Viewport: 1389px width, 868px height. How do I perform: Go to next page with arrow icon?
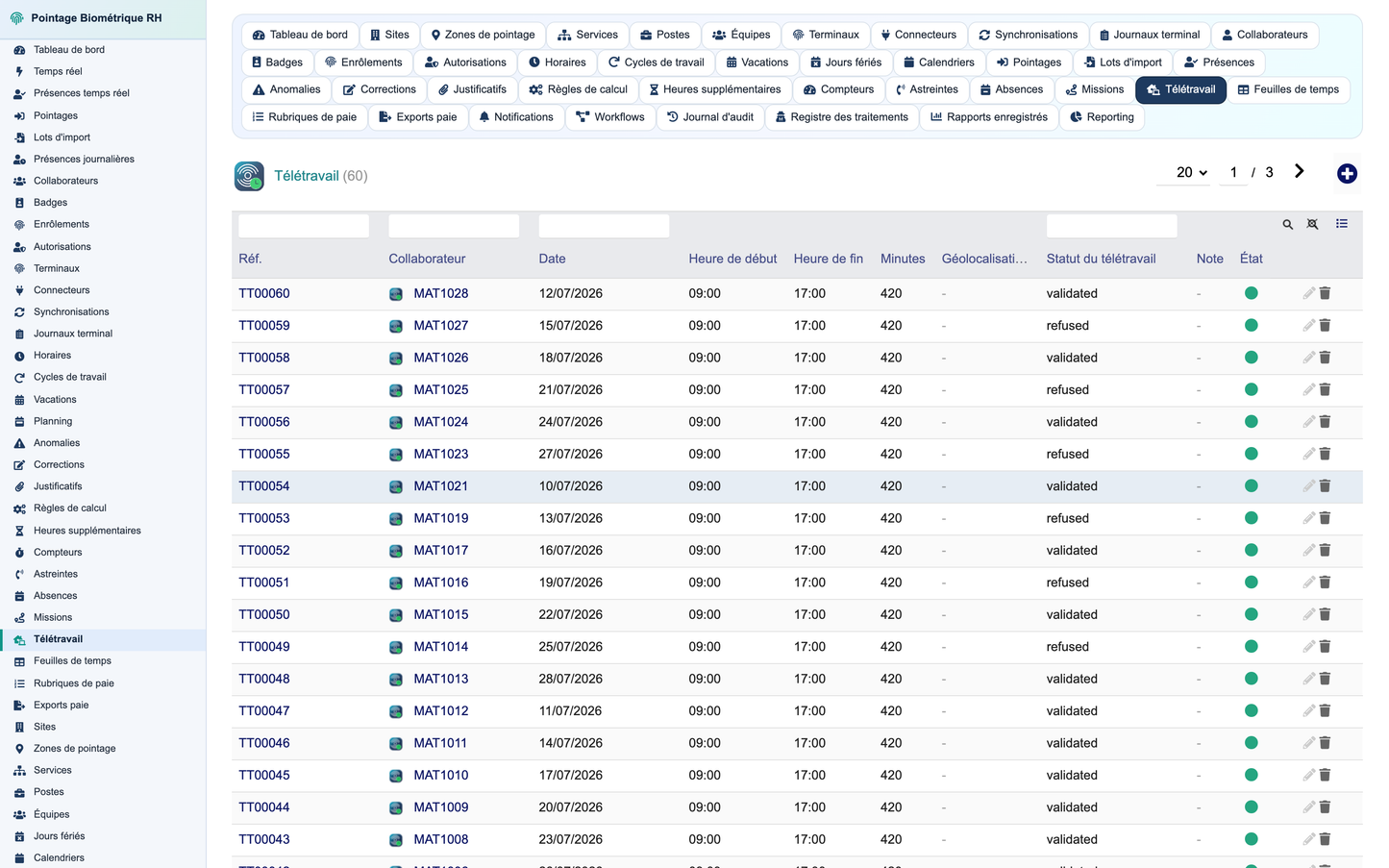[x=1299, y=171]
